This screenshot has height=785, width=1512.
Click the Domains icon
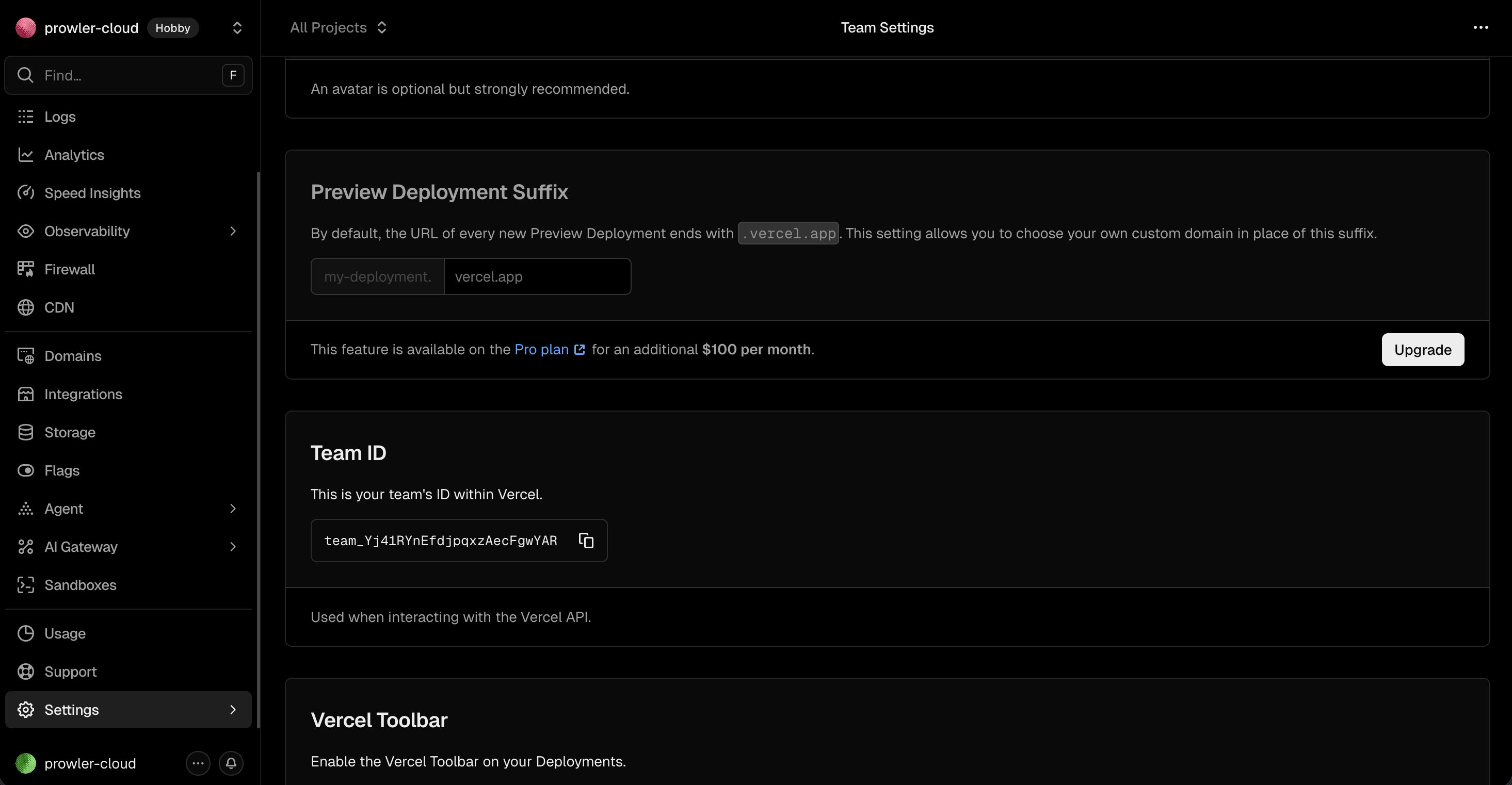26,356
